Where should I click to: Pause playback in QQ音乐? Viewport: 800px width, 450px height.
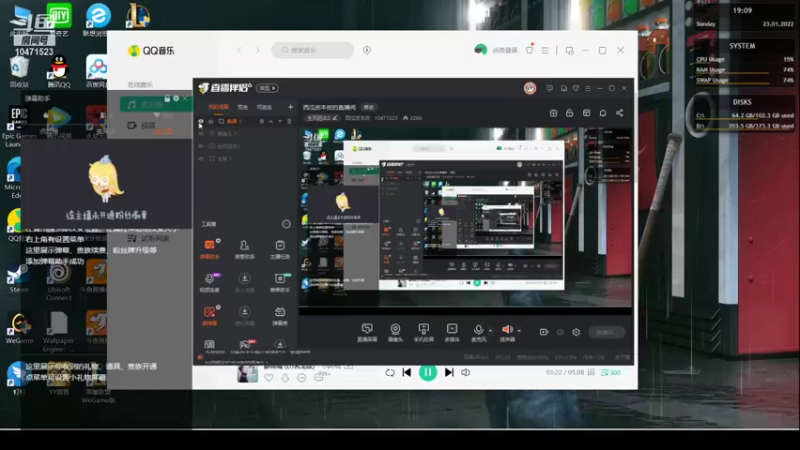(428, 372)
